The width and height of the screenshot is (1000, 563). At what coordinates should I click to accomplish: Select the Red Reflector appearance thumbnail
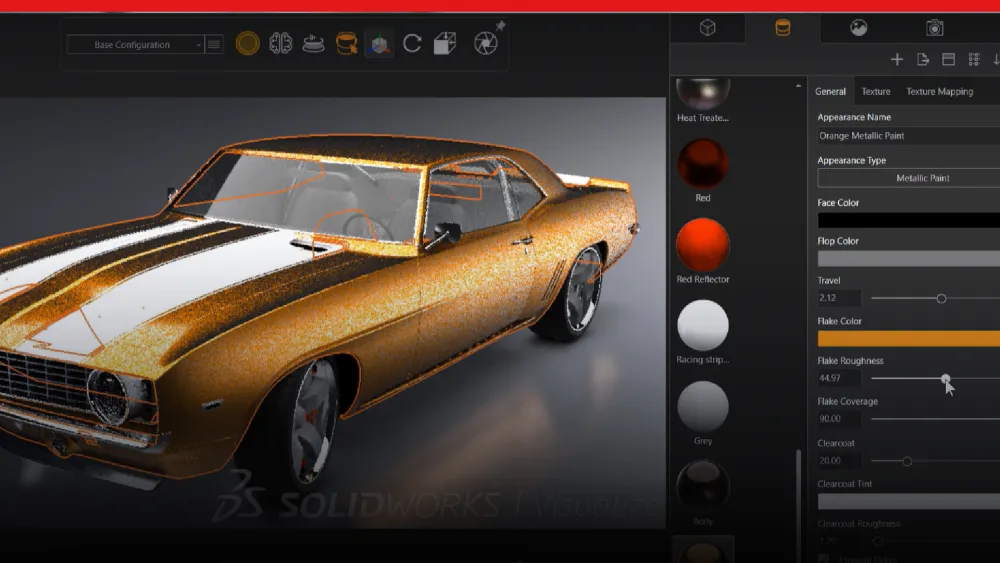703,245
